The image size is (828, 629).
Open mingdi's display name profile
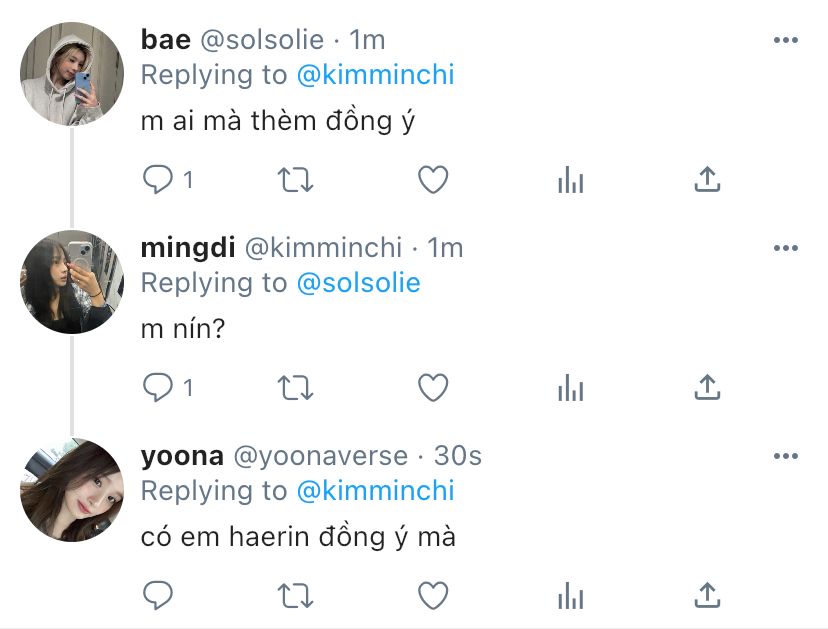(188, 248)
